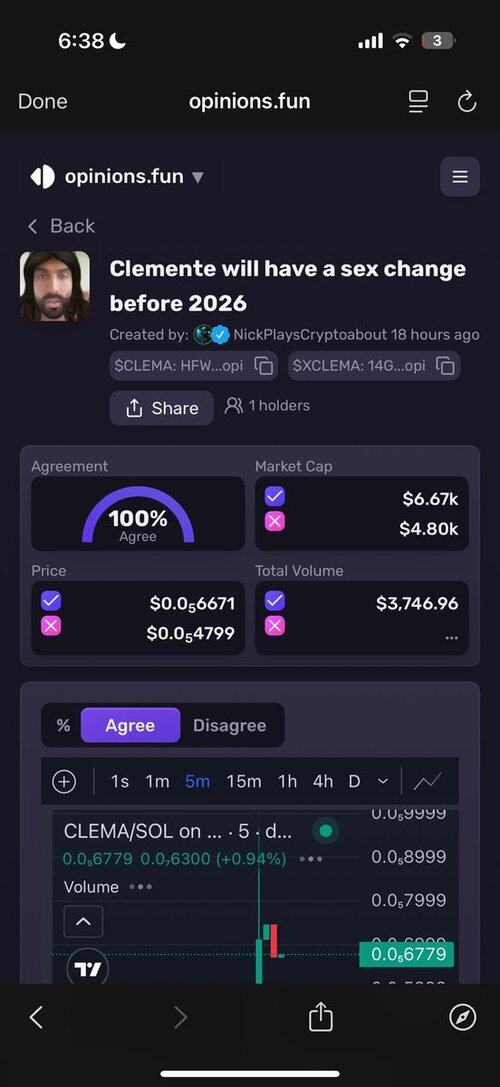Open the hamburger menu button
Viewport: 500px width, 1087px height.
pyautogui.click(x=460, y=177)
